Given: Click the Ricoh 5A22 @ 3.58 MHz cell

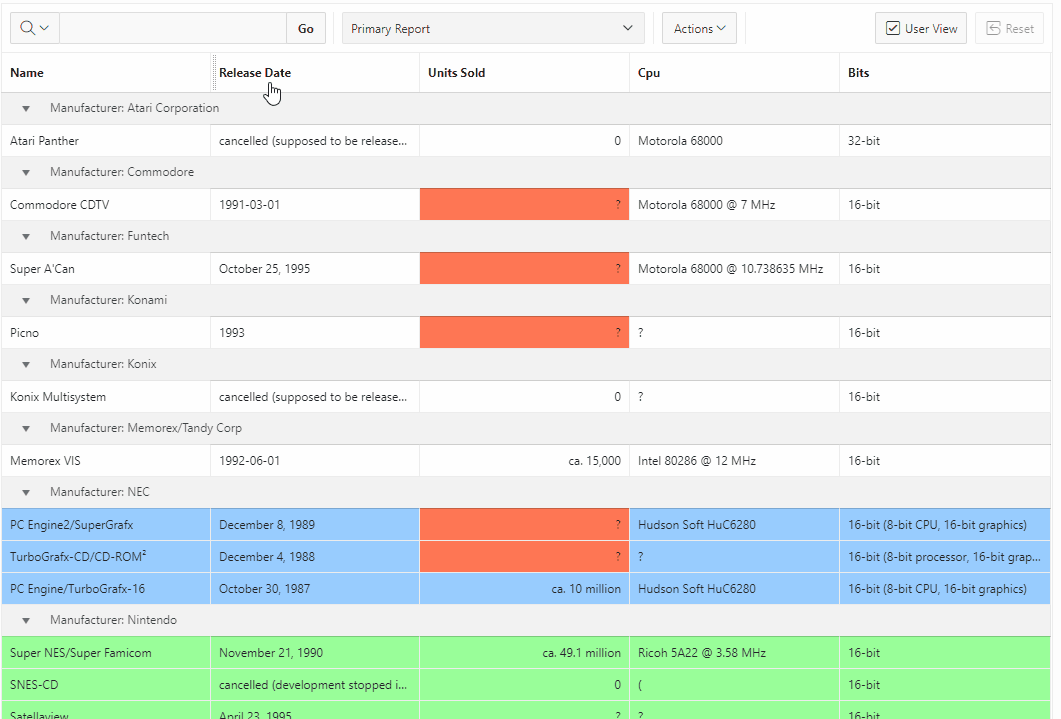Looking at the screenshot, I should 734,653.
